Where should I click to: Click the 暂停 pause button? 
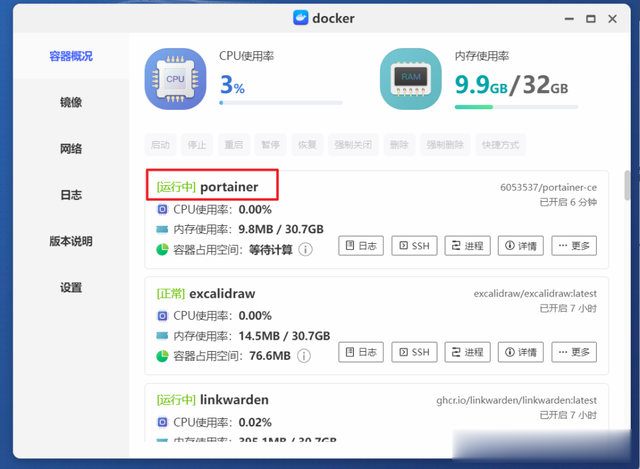pos(270,144)
